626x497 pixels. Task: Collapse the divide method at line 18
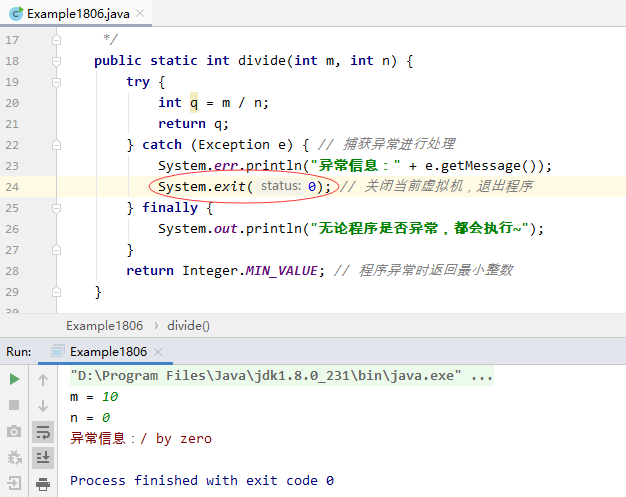coord(56,61)
